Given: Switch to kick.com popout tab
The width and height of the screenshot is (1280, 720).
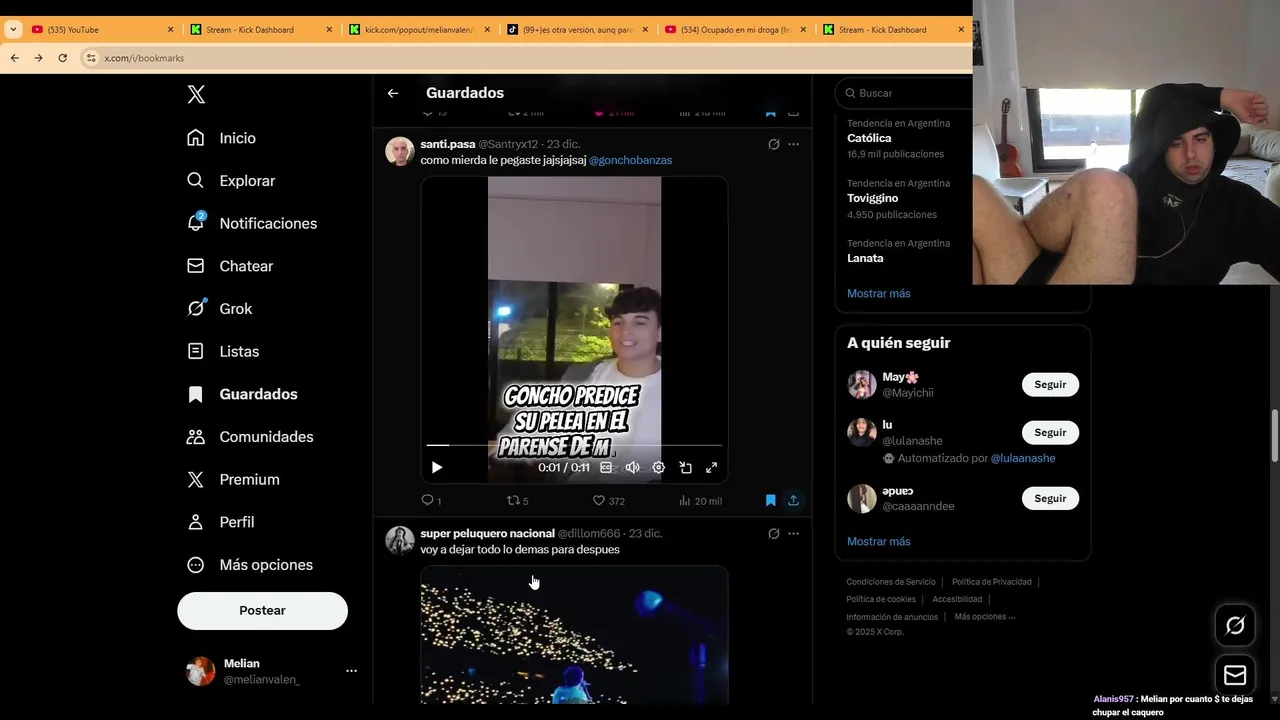Looking at the screenshot, I should (420, 30).
